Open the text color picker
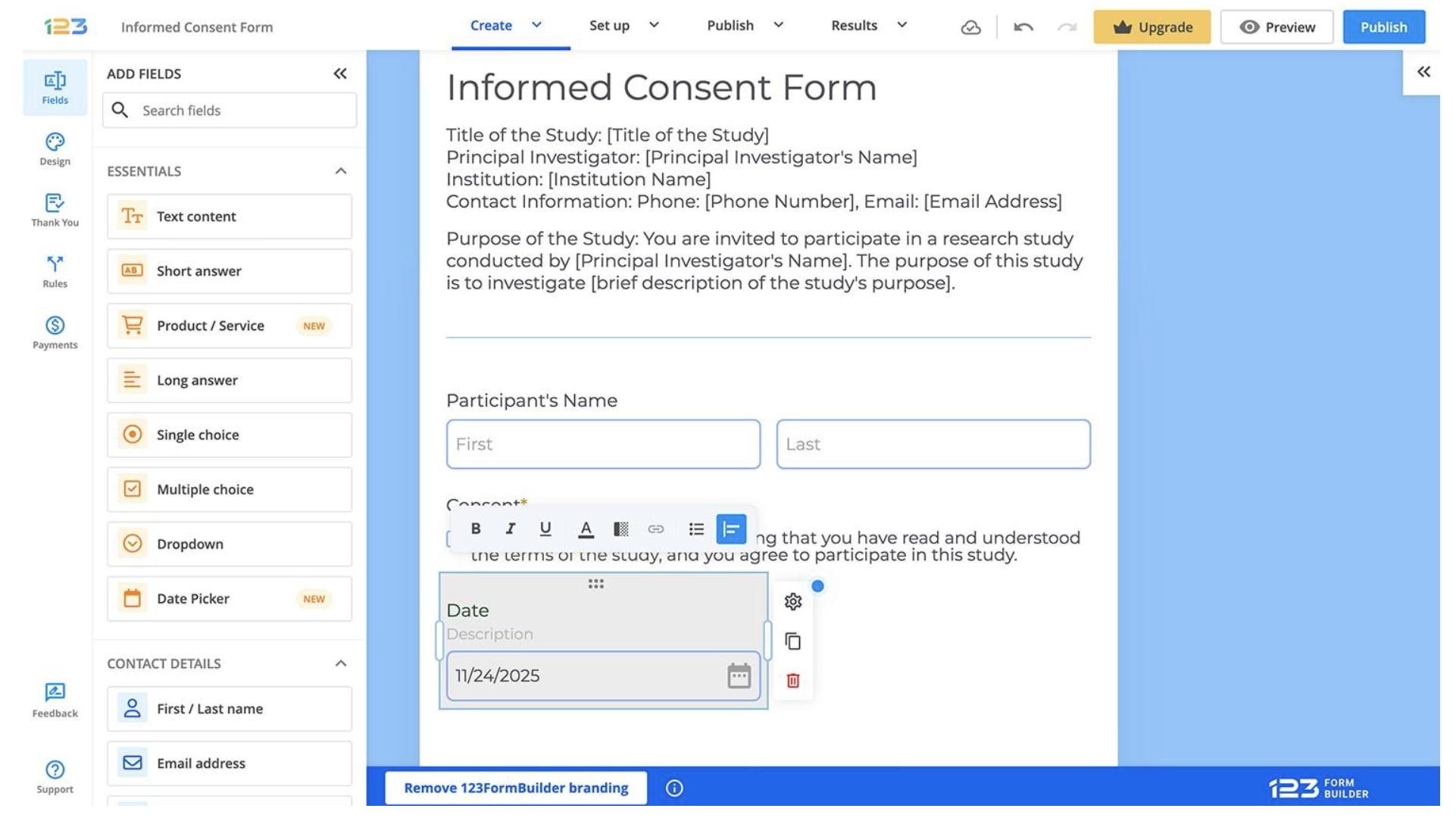 [586, 529]
